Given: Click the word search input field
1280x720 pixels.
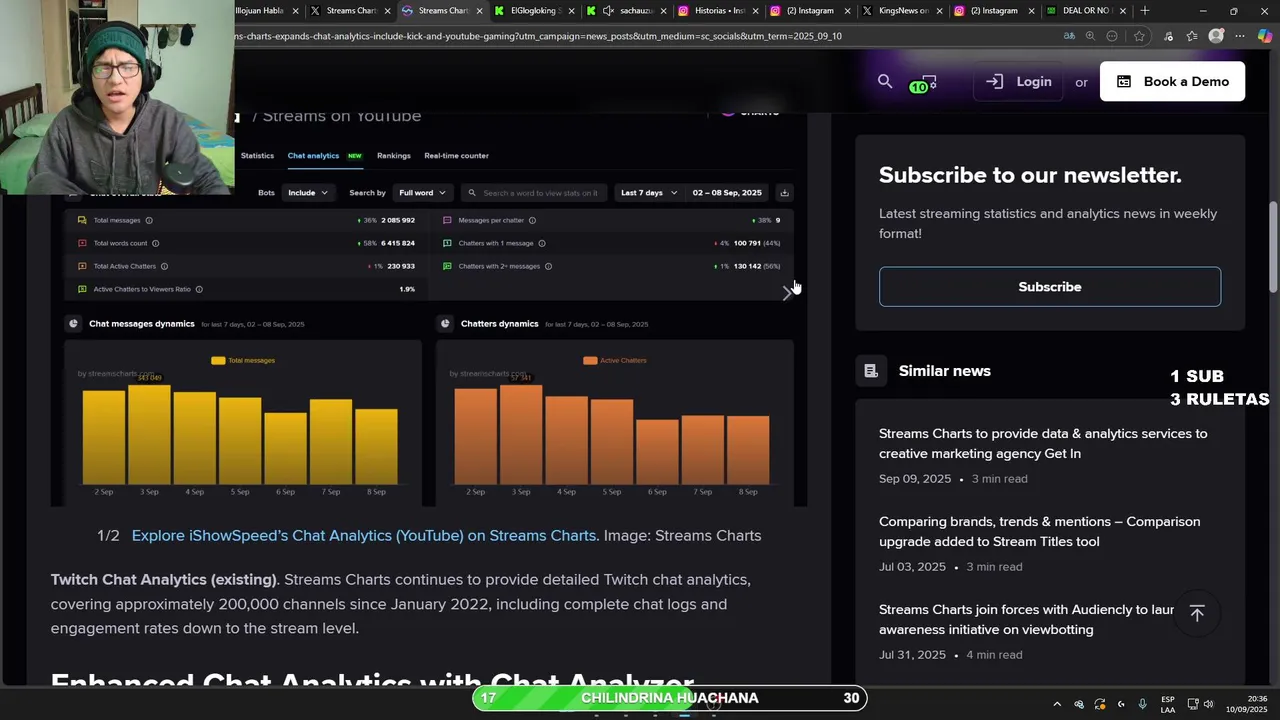Looking at the screenshot, I should pyautogui.click(x=535, y=193).
